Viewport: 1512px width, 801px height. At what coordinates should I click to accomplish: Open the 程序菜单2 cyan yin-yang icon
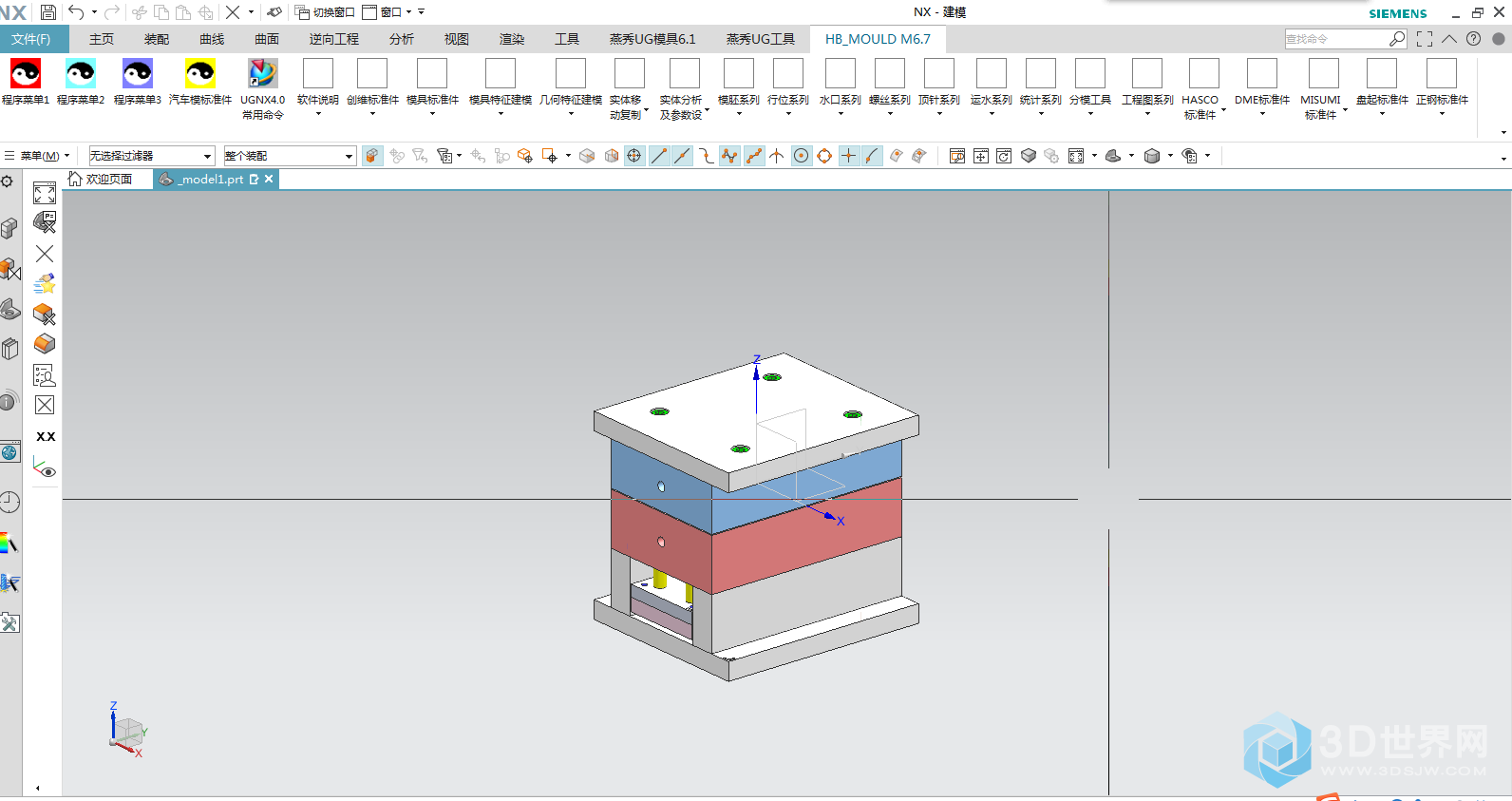pos(81,73)
